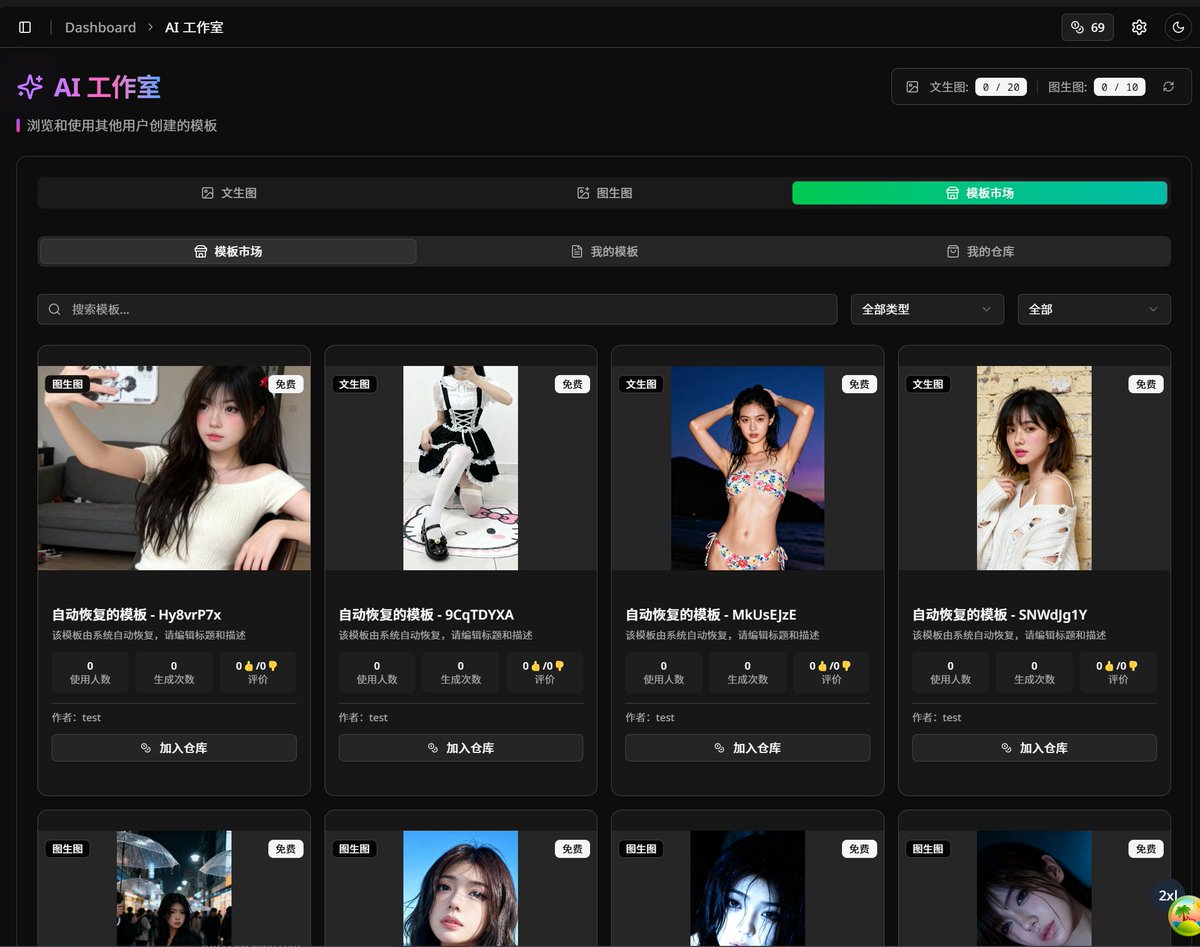Click the rating box of SNWdJg1Y card
This screenshot has width=1200, height=947.
pyautogui.click(x=1118, y=672)
